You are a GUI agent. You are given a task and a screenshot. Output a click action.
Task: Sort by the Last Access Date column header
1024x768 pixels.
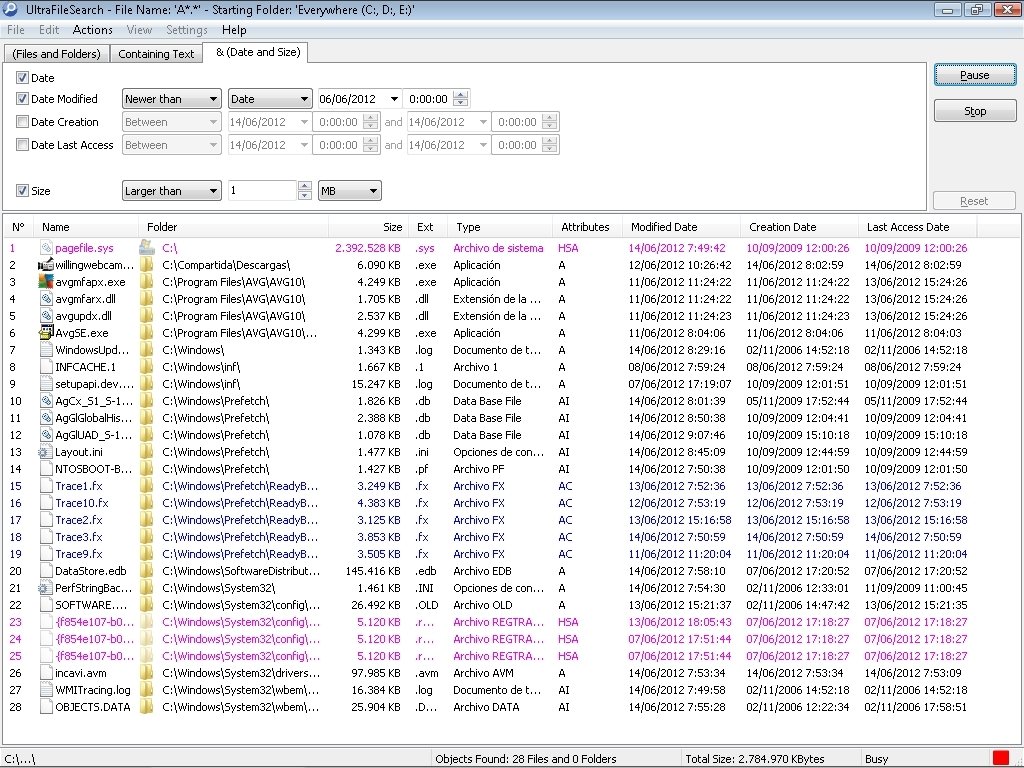[918, 227]
